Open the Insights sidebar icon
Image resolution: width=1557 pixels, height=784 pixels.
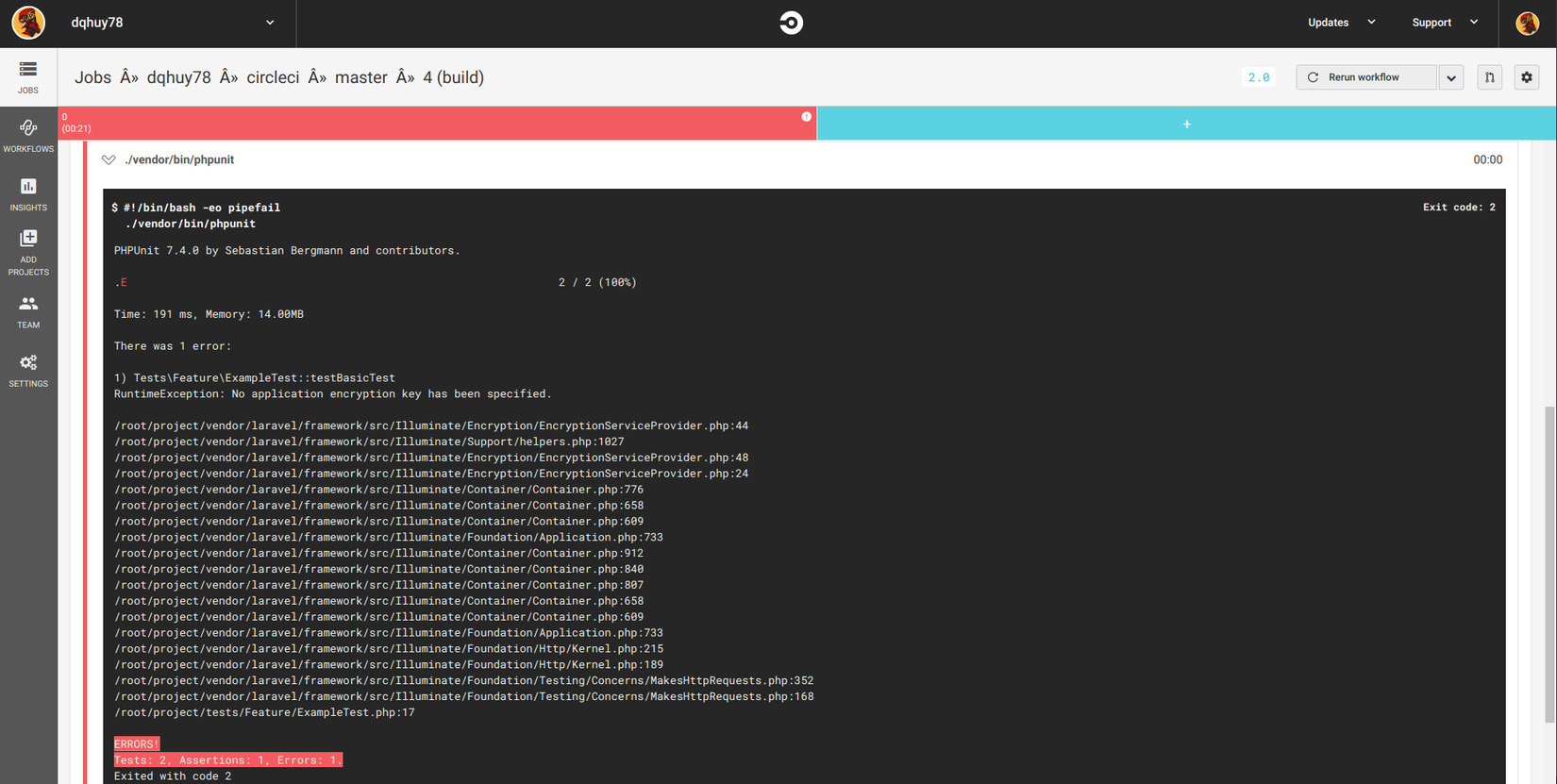[28, 192]
